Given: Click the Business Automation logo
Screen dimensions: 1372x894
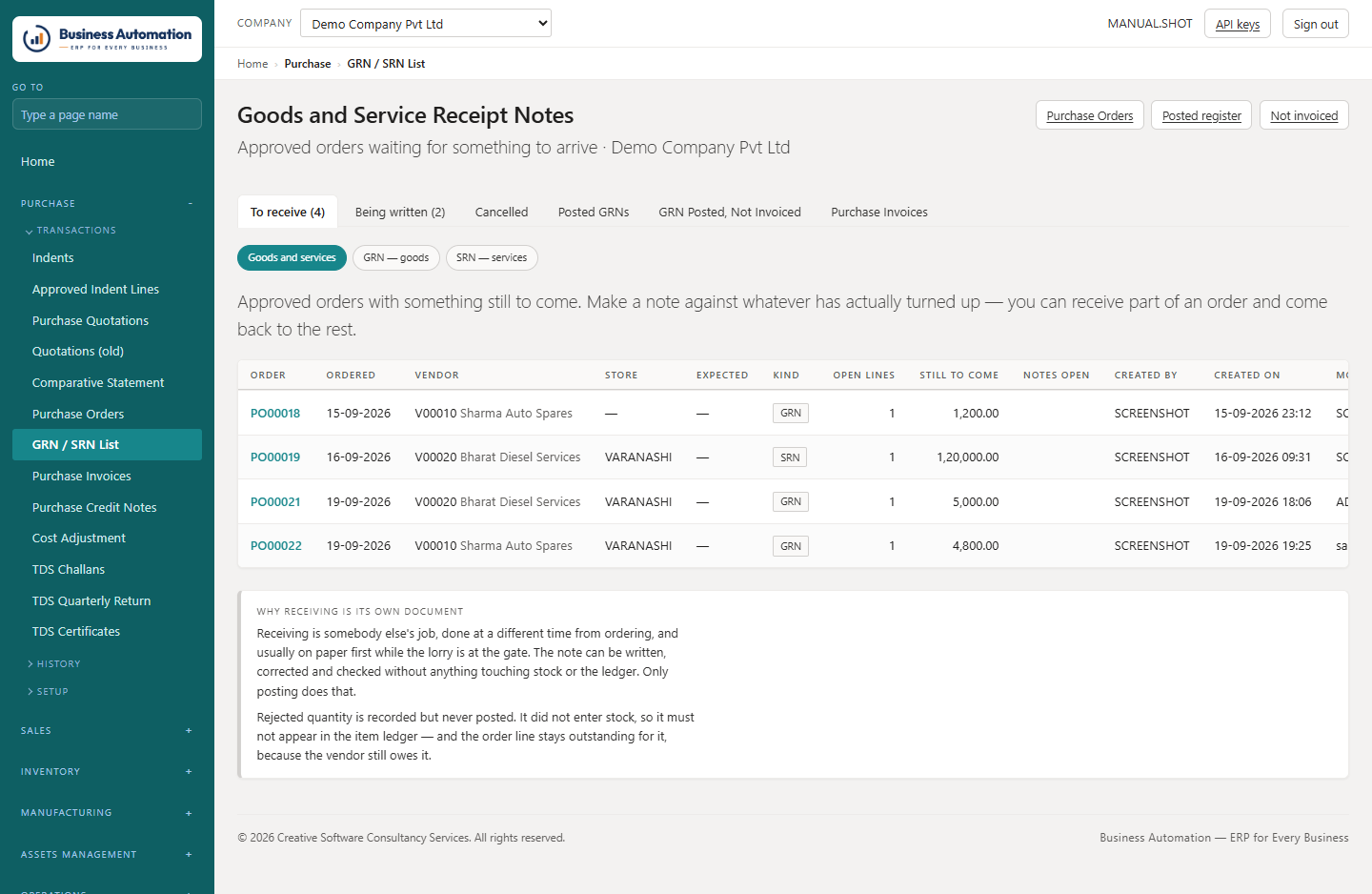Looking at the screenshot, I should click(x=107, y=39).
